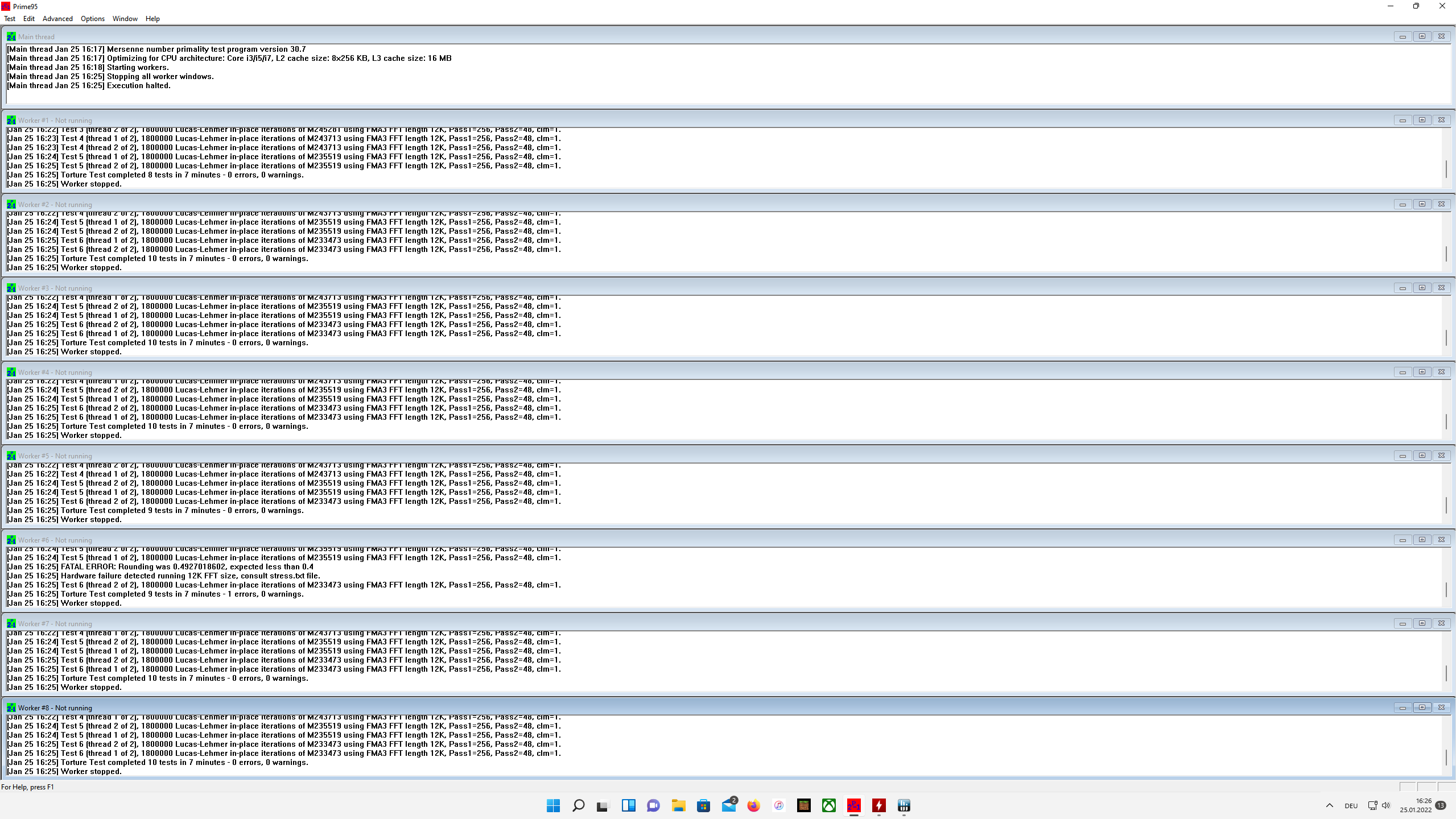Click "Mersenne number primality test program version 30.7"

coord(206,49)
